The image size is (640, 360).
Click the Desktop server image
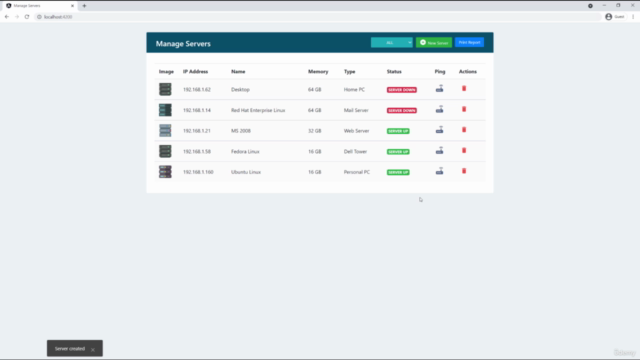(x=165, y=89)
